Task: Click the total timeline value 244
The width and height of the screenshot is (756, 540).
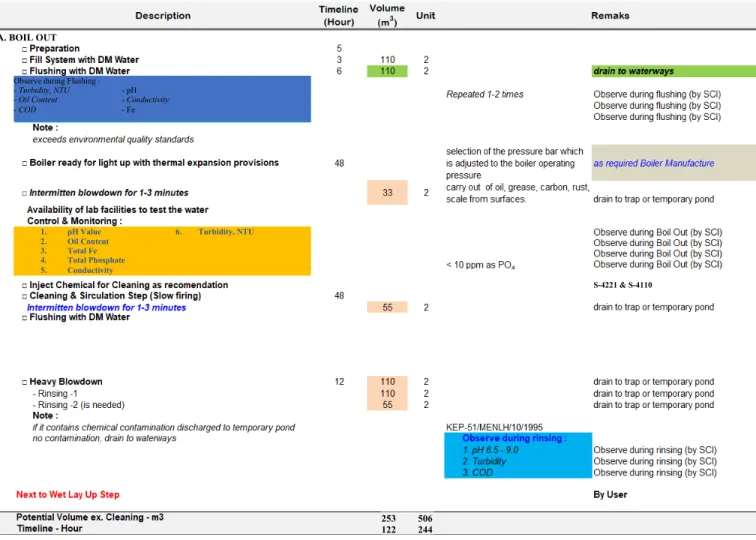Action: (x=425, y=530)
